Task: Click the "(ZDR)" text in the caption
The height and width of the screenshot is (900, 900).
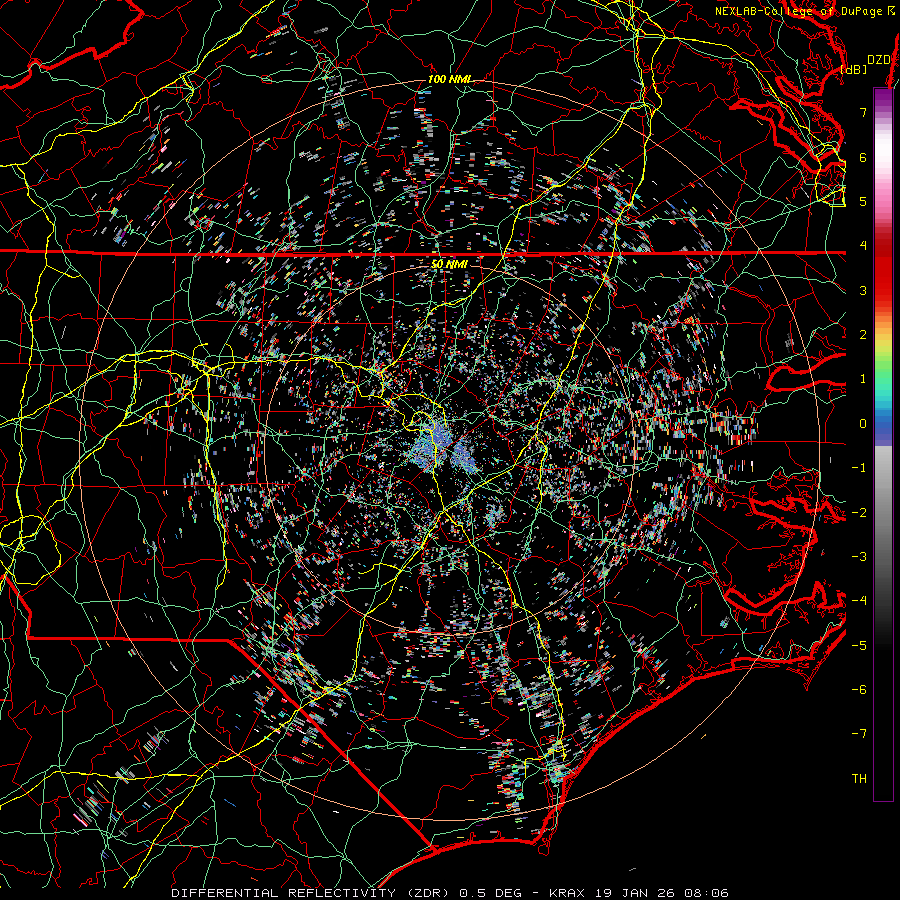Action: click(x=428, y=893)
